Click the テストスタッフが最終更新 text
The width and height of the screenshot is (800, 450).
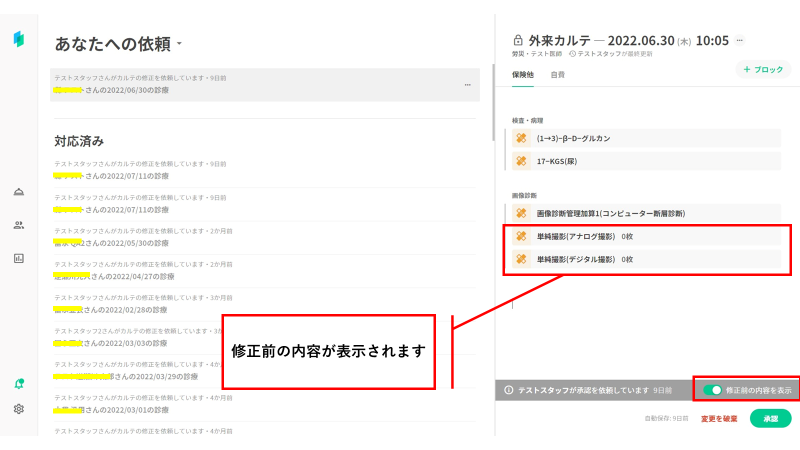coord(615,54)
